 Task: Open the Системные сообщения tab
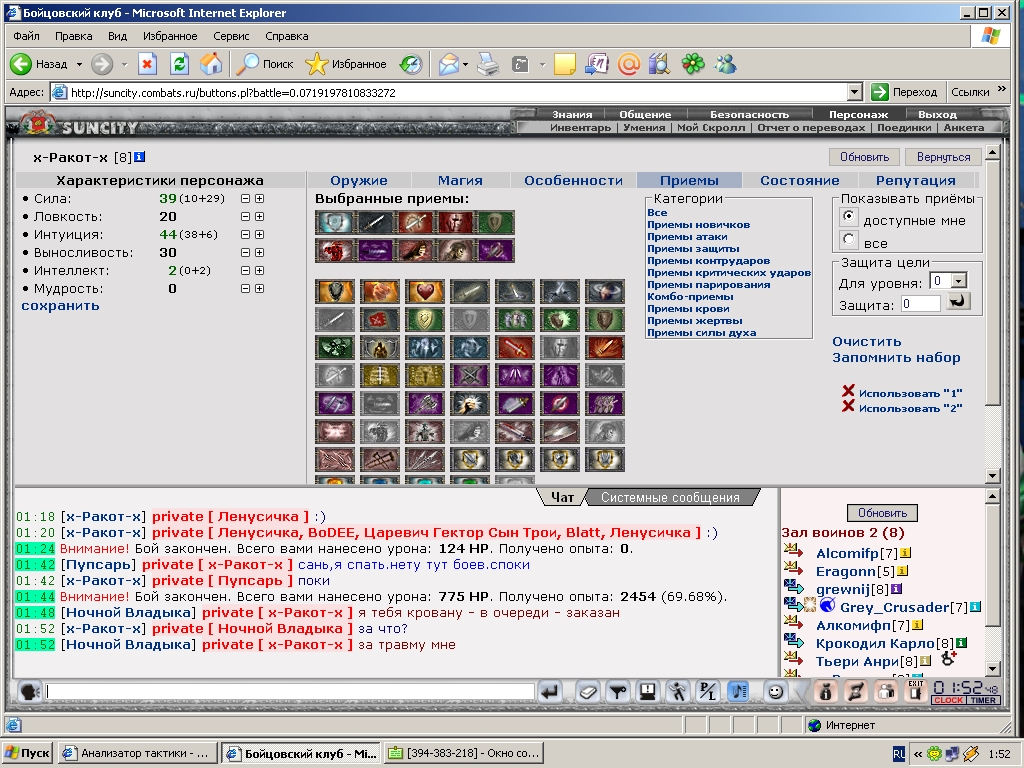[x=671, y=498]
